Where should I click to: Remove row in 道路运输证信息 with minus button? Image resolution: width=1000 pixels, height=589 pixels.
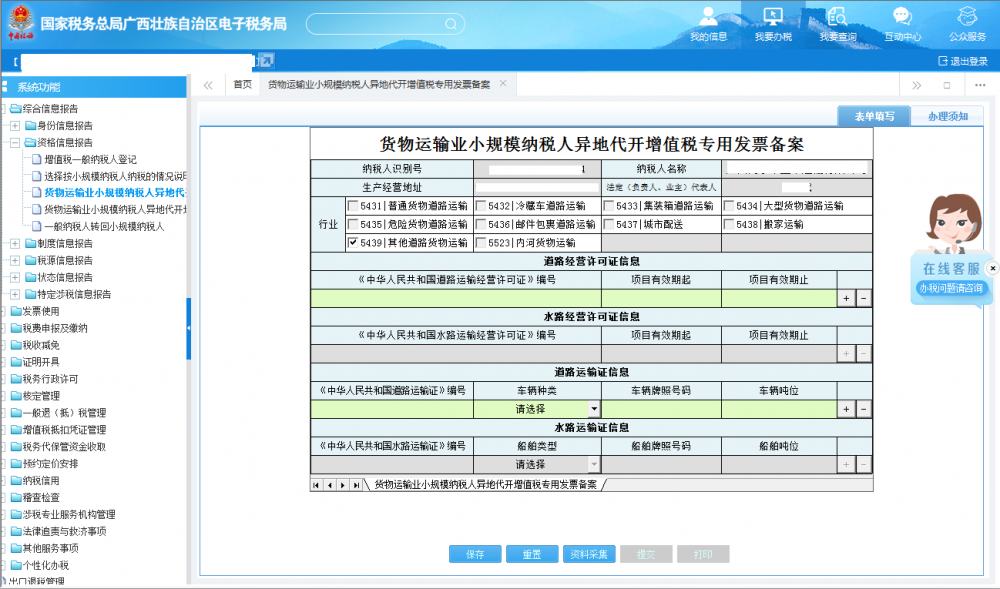[x=863, y=409]
